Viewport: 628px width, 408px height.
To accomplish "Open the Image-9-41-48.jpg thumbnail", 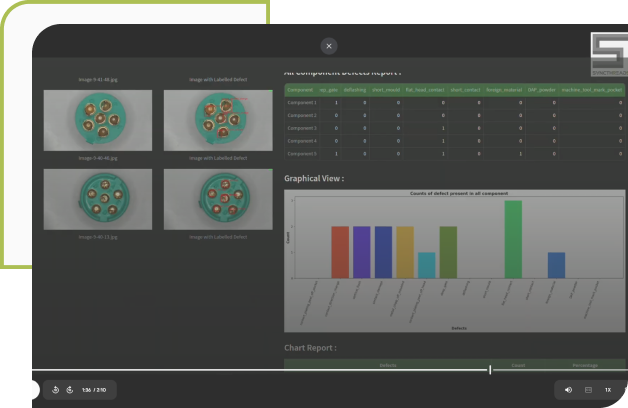I will click(x=98, y=120).
